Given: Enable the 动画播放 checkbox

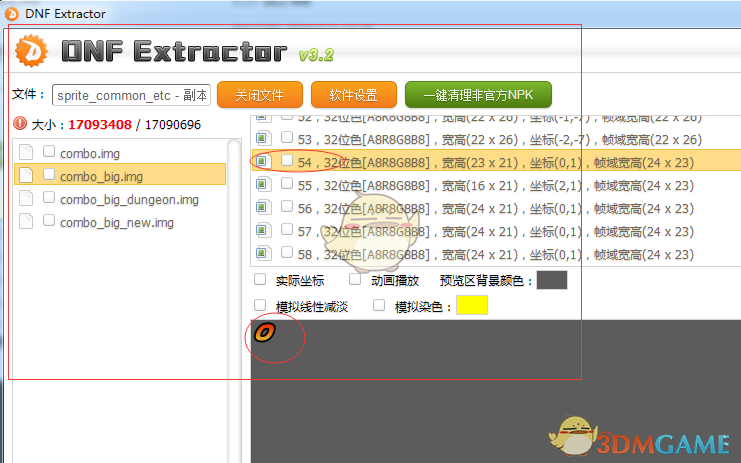Looking at the screenshot, I should point(355,279).
